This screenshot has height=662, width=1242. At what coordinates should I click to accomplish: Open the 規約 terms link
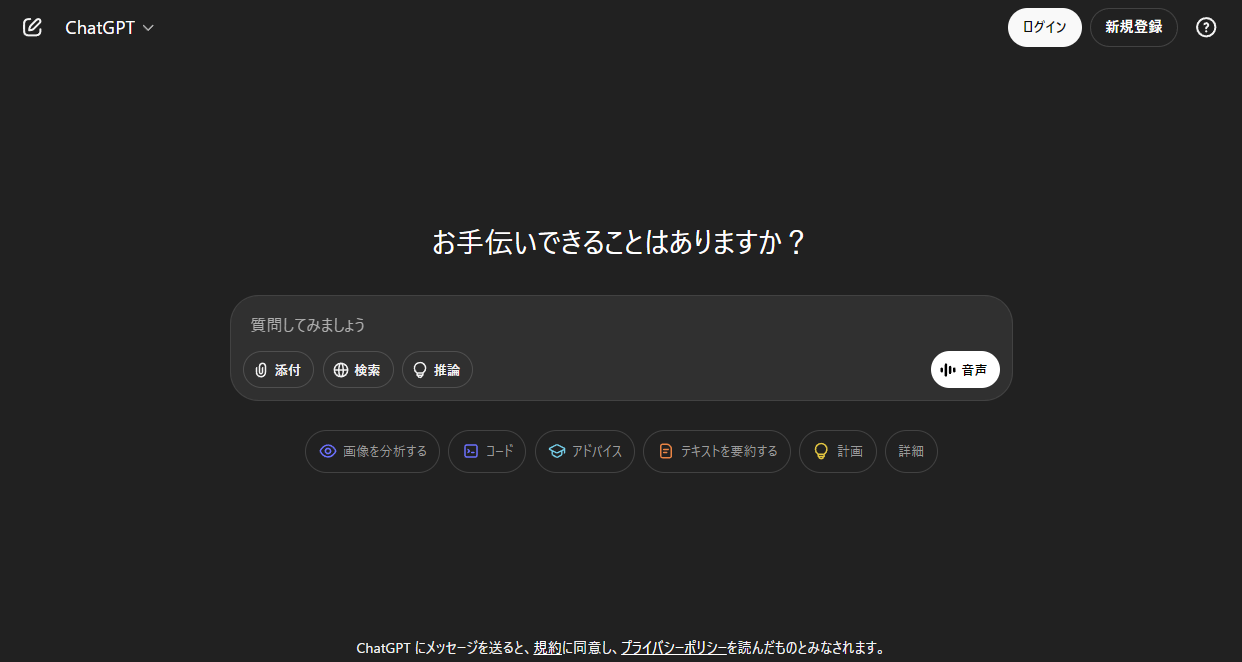[547, 647]
